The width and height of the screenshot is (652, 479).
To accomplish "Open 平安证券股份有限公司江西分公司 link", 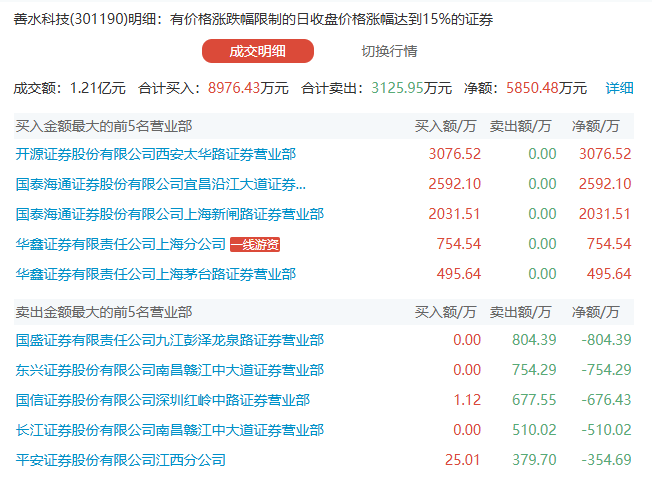I will click(121, 460).
